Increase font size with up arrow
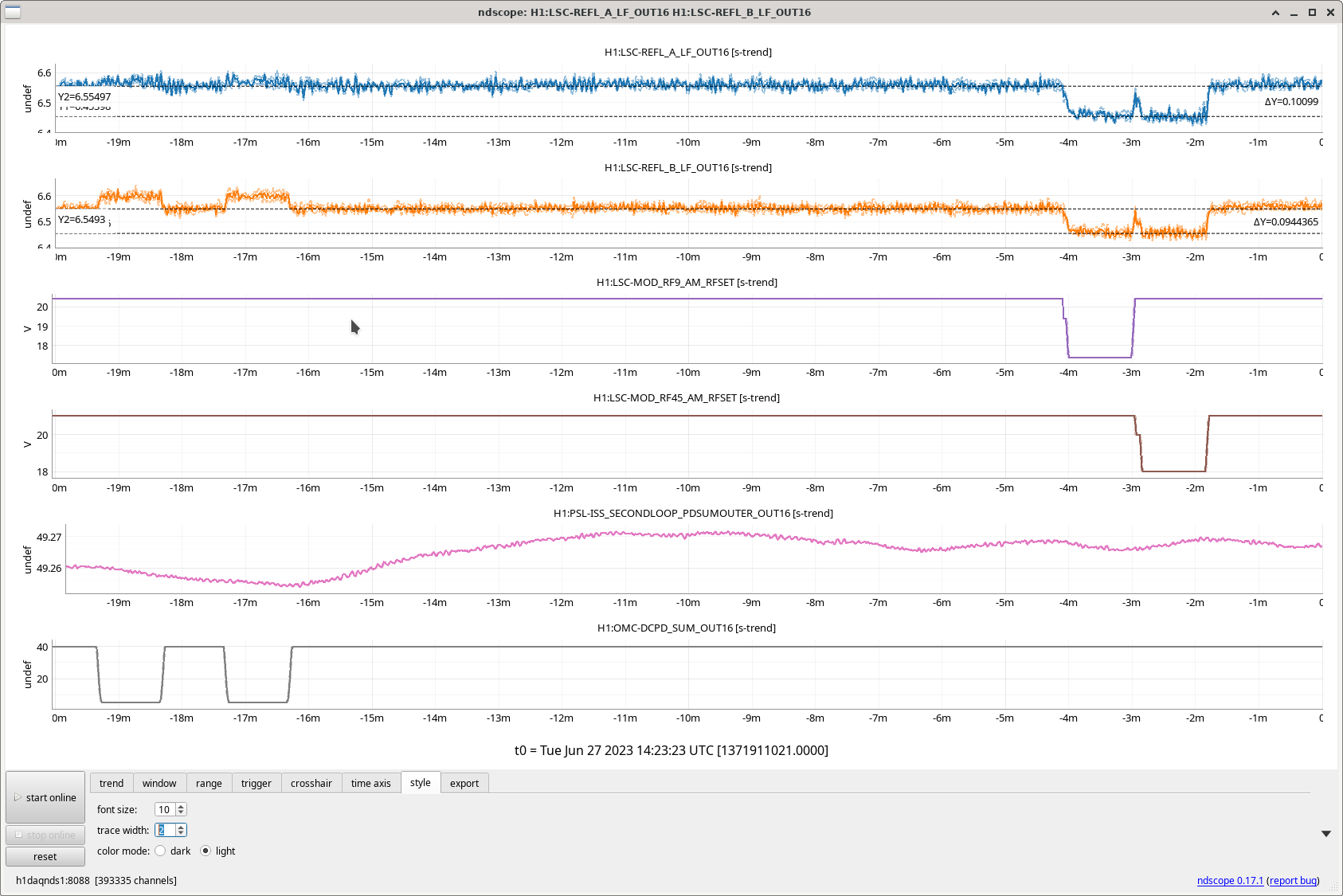 point(182,806)
